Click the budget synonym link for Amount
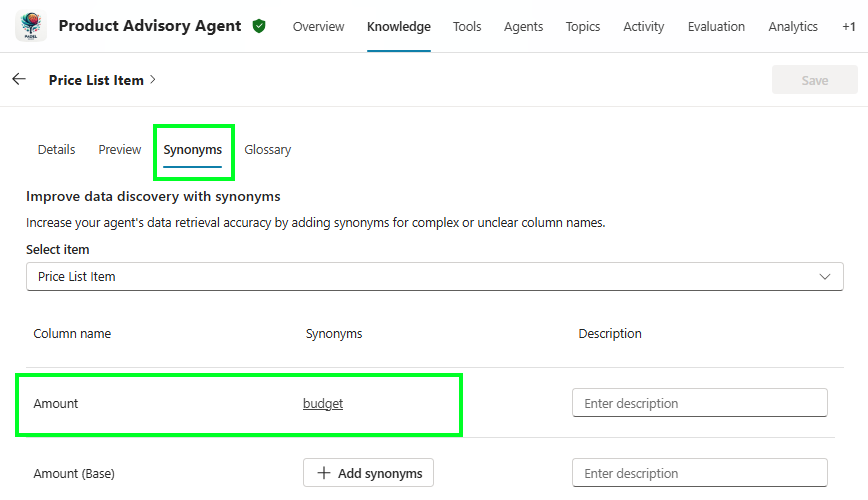Image resolution: width=868 pixels, height=500 pixels. [x=323, y=404]
